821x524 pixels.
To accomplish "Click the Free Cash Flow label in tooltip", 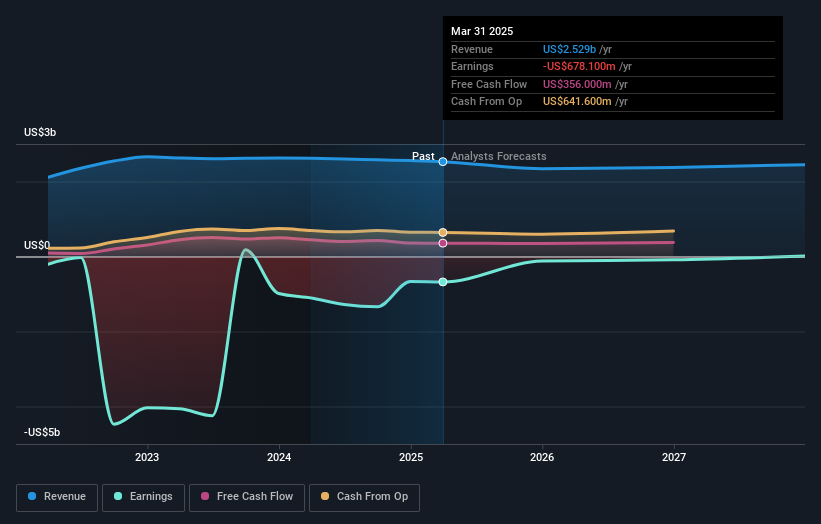I will (x=489, y=84).
